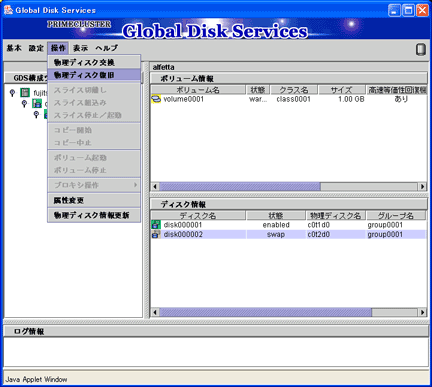This screenshot has width=432, height=387.
Task: Click the disk cylinder icon at menu bar right
Action: (421, 49)
